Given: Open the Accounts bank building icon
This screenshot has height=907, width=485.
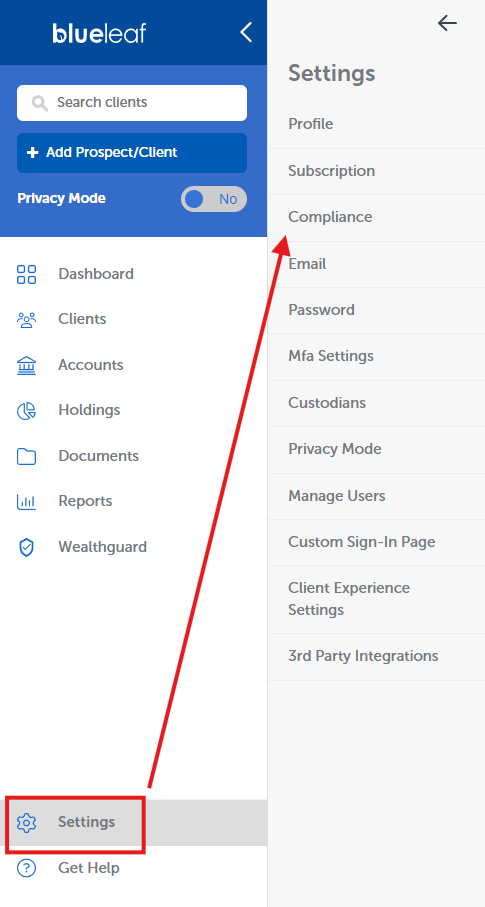Looking at the screenshot, I should pos(27,366).
